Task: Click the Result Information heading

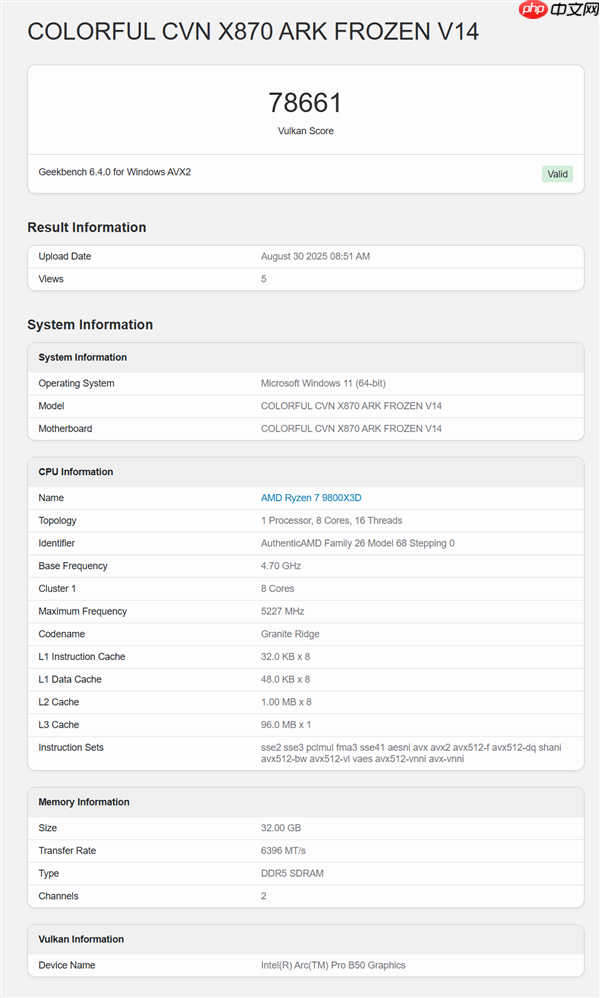Action: tap(86, 227)
